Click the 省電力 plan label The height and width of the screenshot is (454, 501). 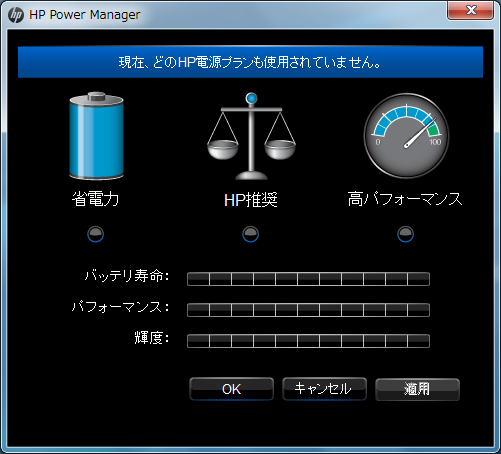[x=96, y=199]
